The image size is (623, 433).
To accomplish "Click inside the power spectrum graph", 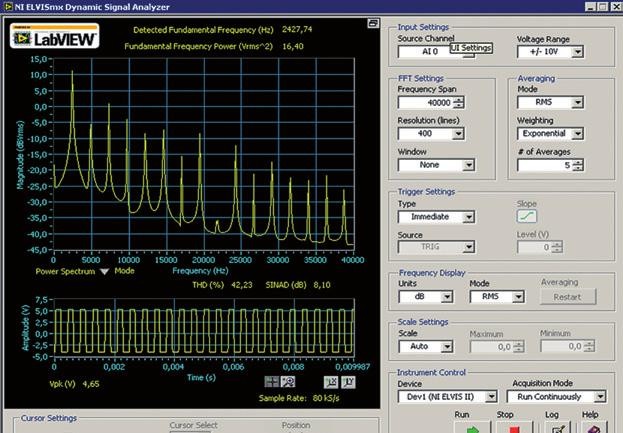I will [204, 155].
